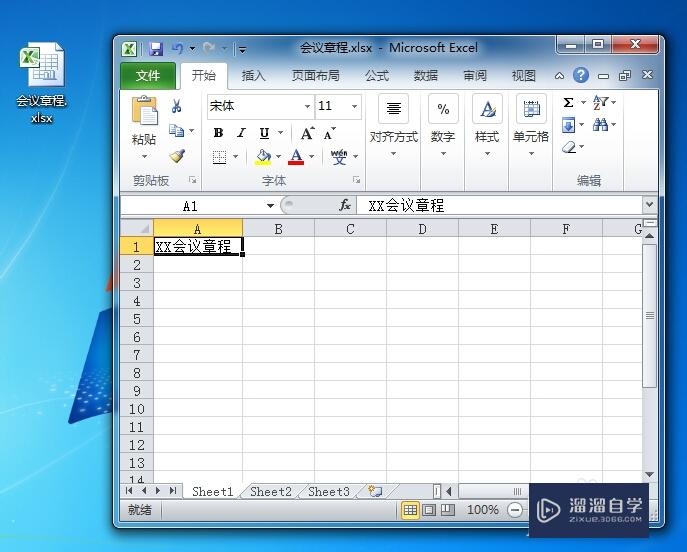Click the Increase Font Size icon

307,133
